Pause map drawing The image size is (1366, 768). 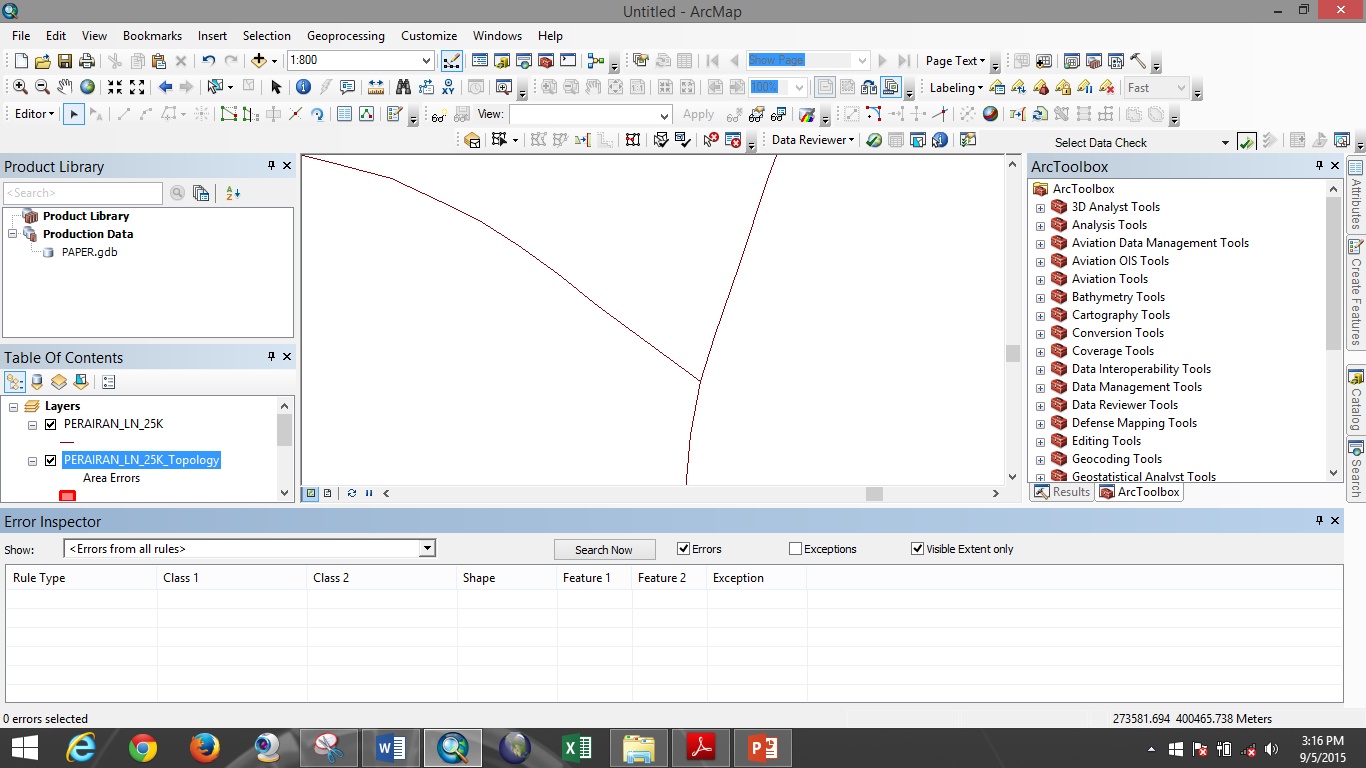tap(368, 493)
